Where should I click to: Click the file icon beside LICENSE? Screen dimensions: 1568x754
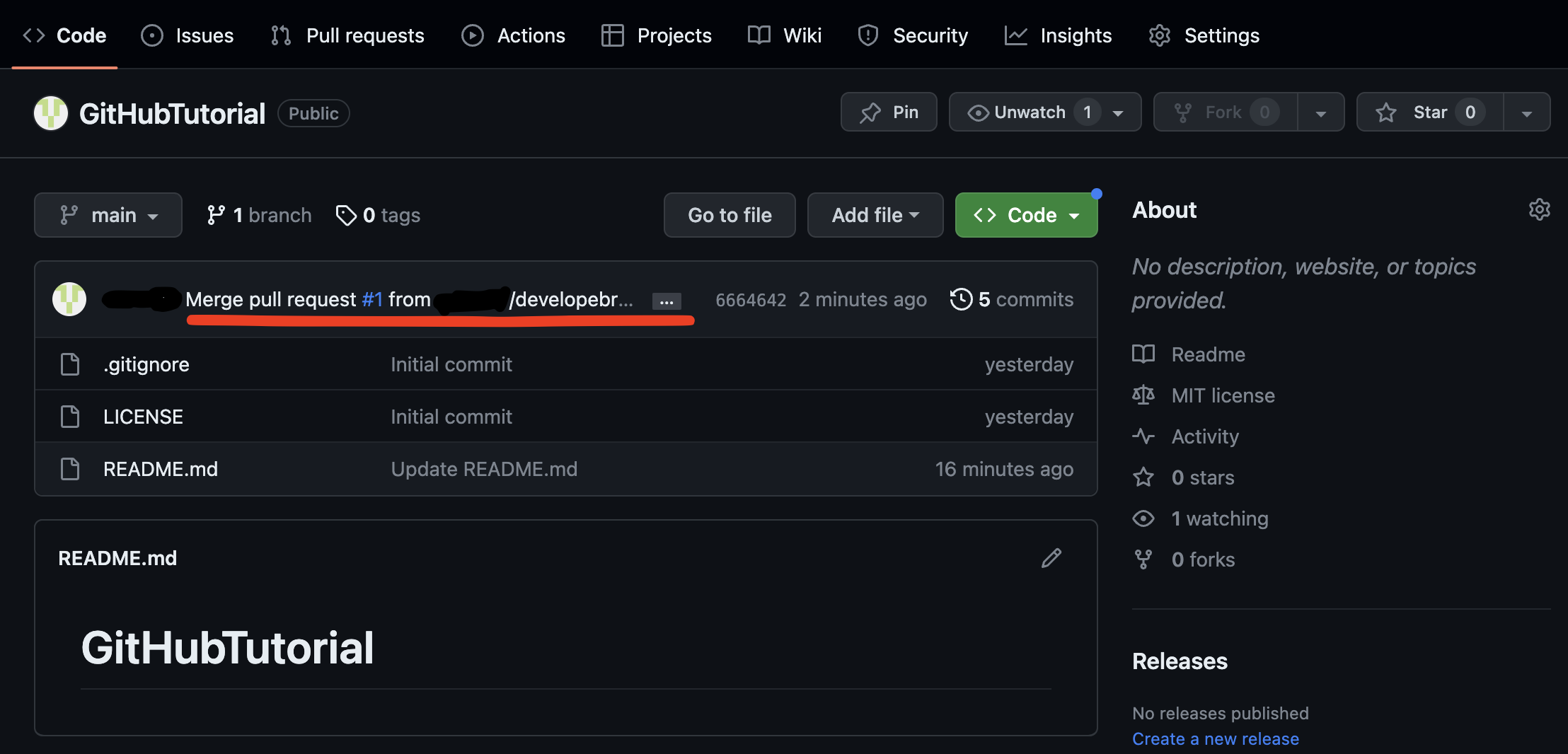tap(70, 417)
